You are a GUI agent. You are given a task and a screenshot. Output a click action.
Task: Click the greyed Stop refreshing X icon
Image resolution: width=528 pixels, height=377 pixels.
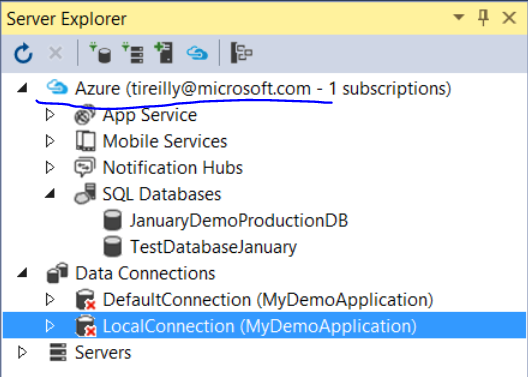click(56, 53)
